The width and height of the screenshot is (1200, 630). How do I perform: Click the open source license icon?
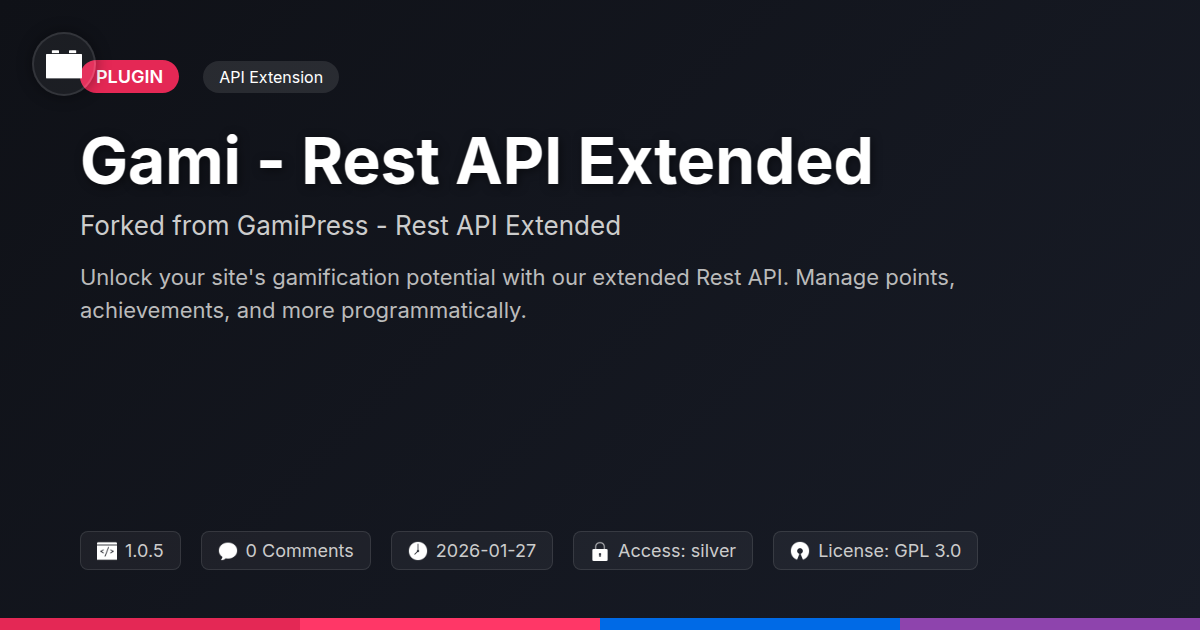pyautogui.click(x=800, y=551)
